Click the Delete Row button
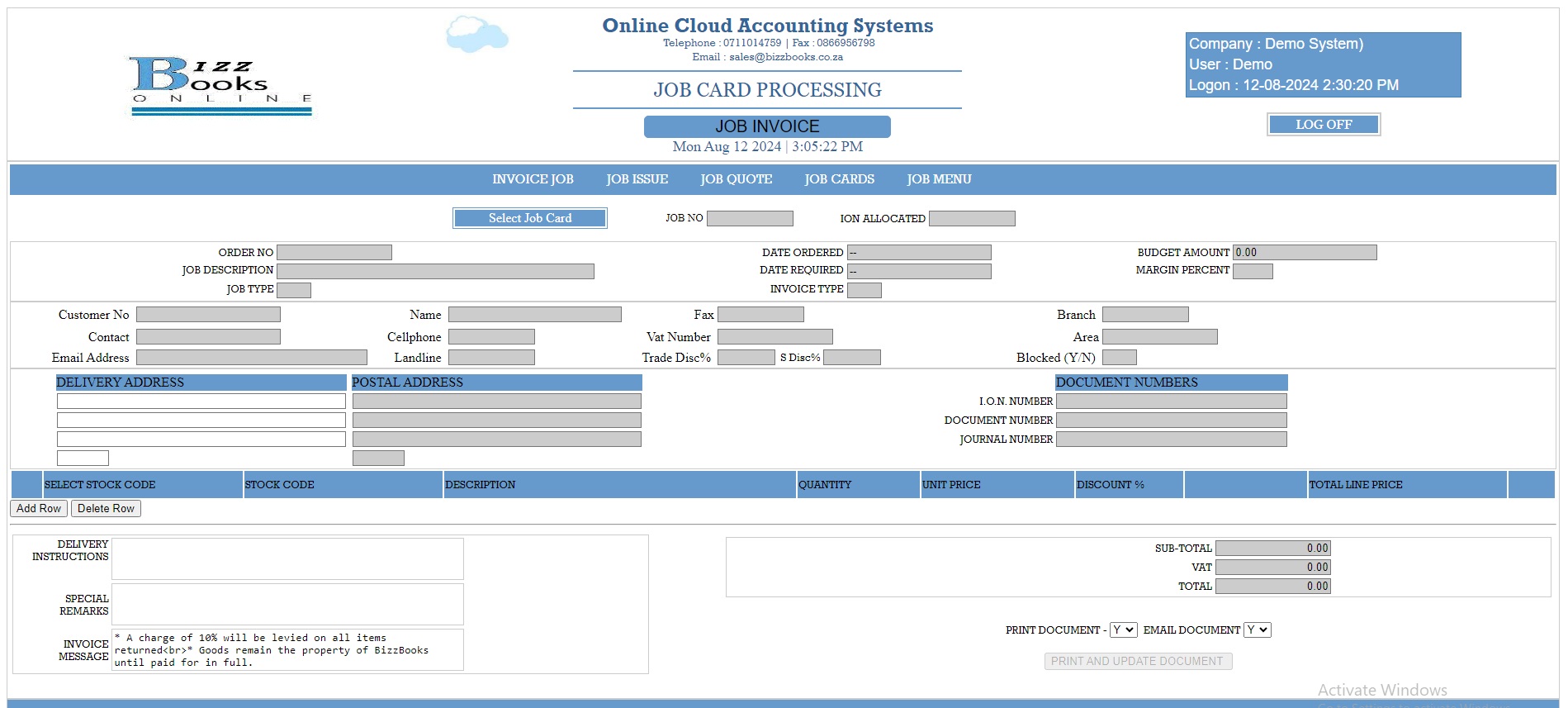1568x708 pixels. coord(106,509)
